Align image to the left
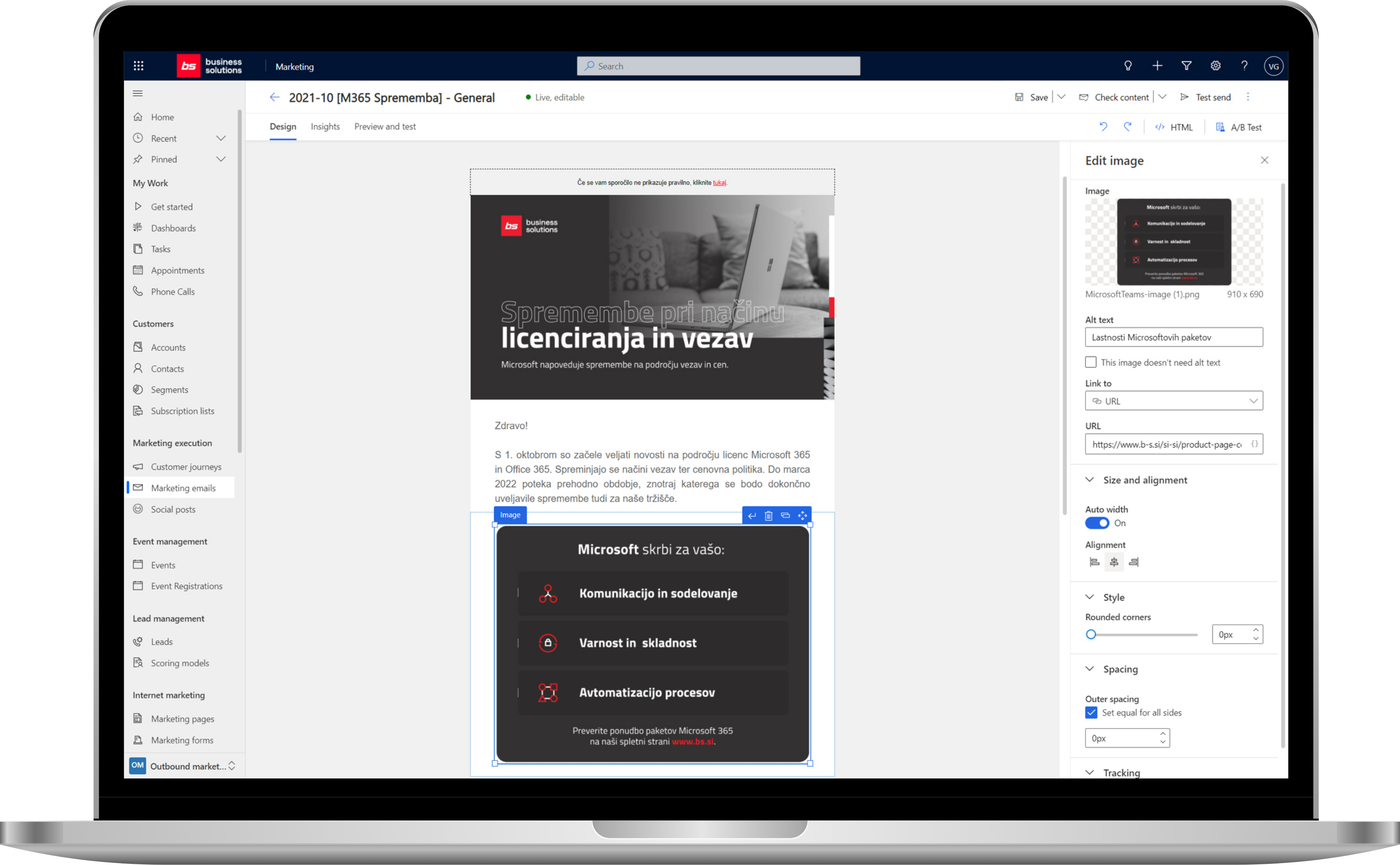1400x865 pixels. [x=1094, y=562]
